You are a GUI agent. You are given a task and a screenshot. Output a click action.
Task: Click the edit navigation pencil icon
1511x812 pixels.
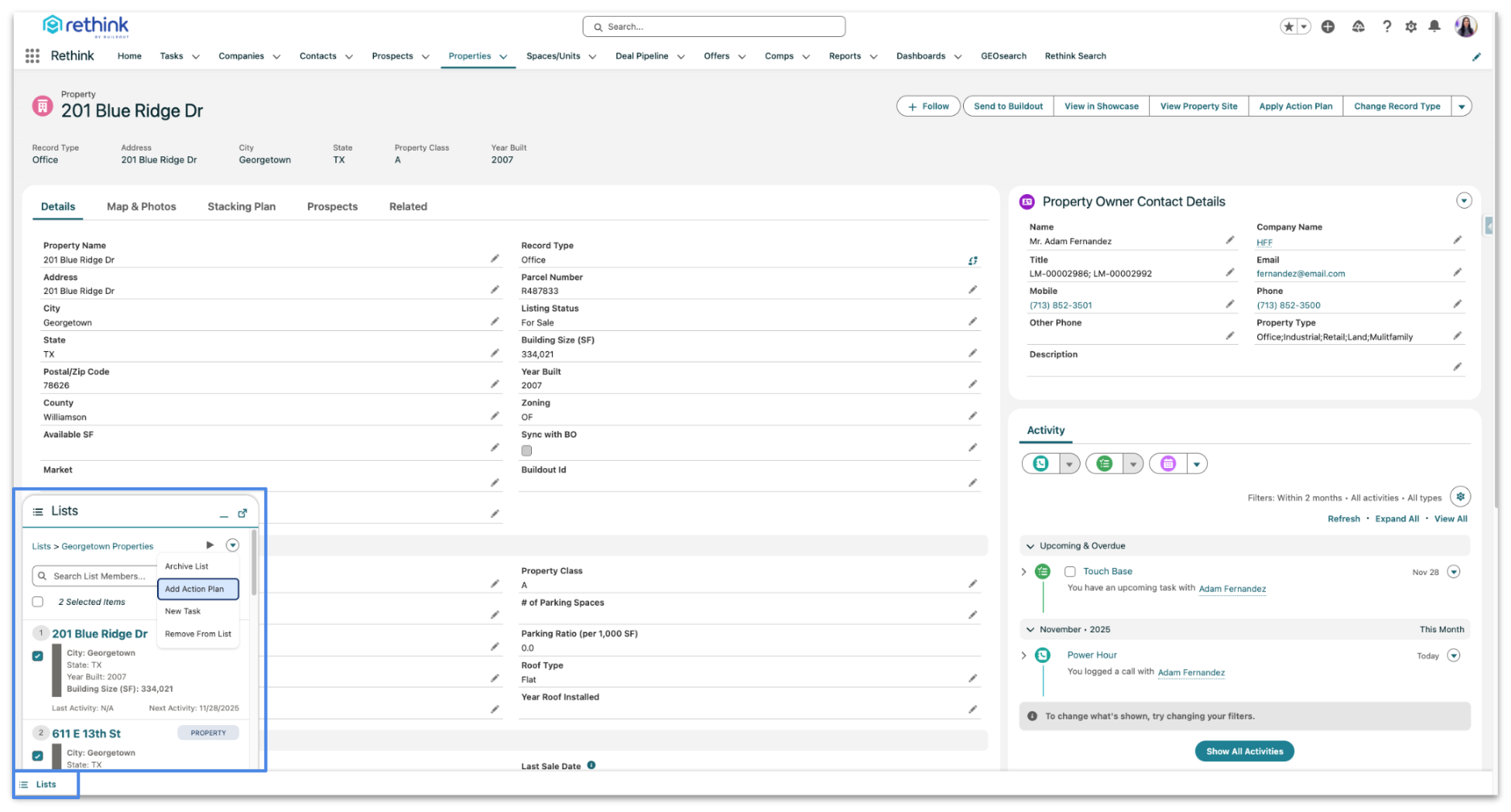(x=1476, y=56)
